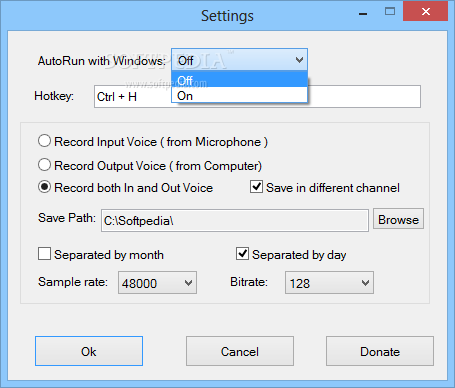Minimize the Settings window
This screenshot has height=388, width=455.
click(363, 13)
